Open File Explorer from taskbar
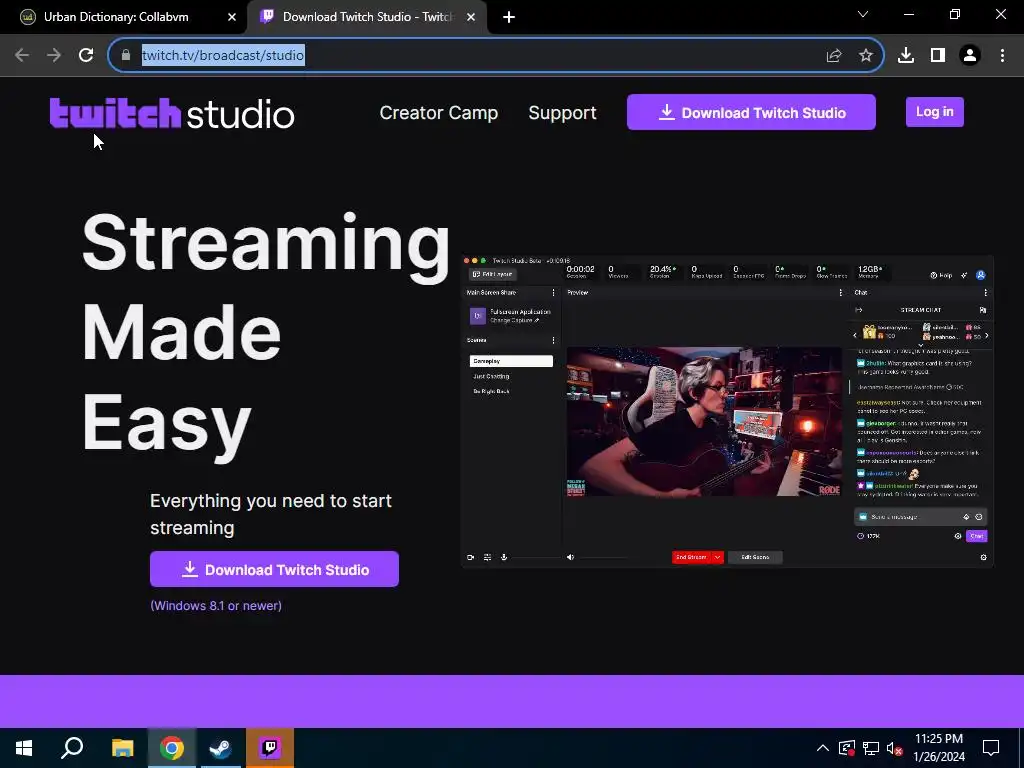The width and height of the screenshot is (1024, 768). pos(122,748)
